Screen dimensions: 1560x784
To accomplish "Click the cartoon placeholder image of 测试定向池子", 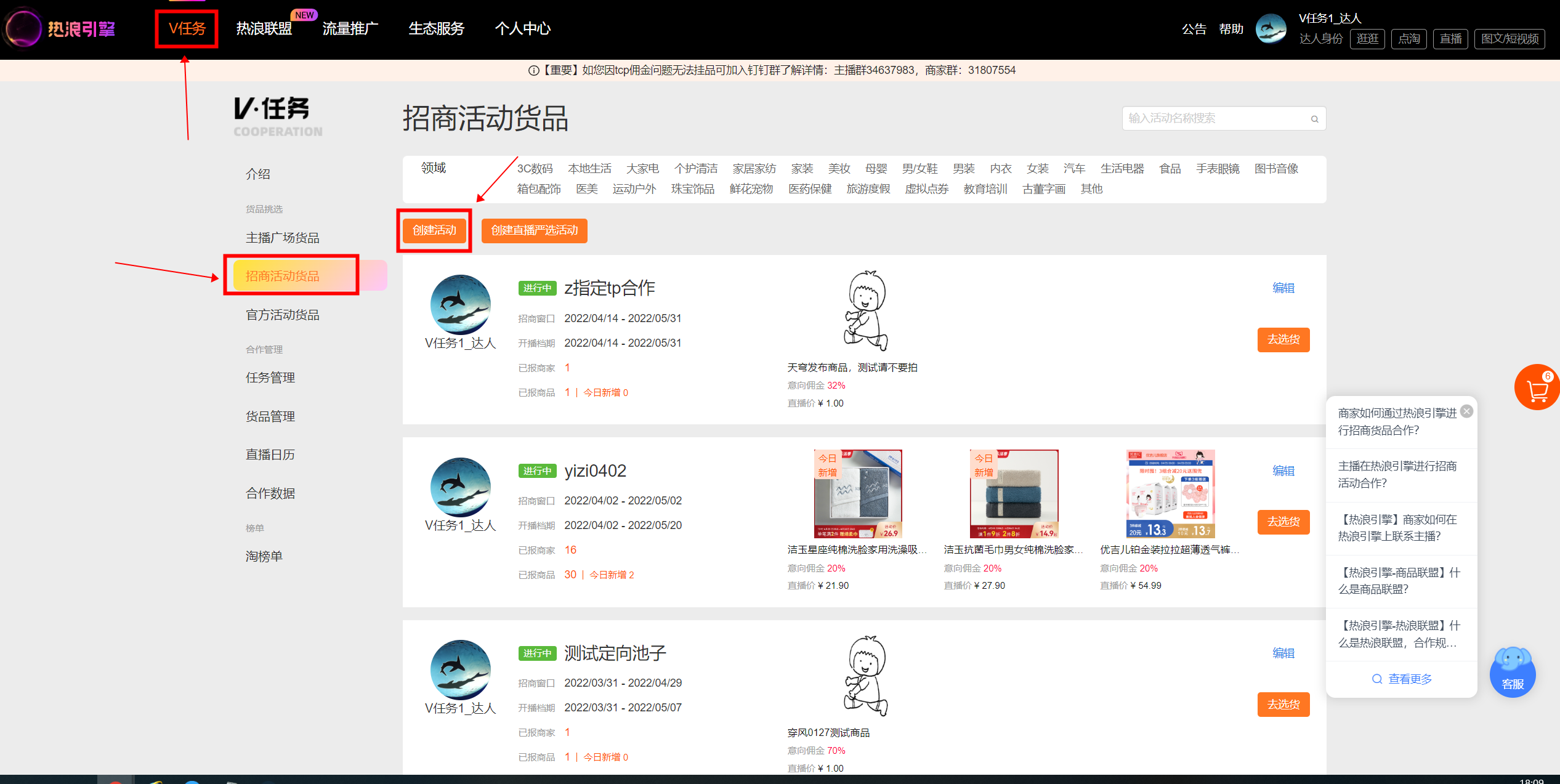I will click(866, 676).
